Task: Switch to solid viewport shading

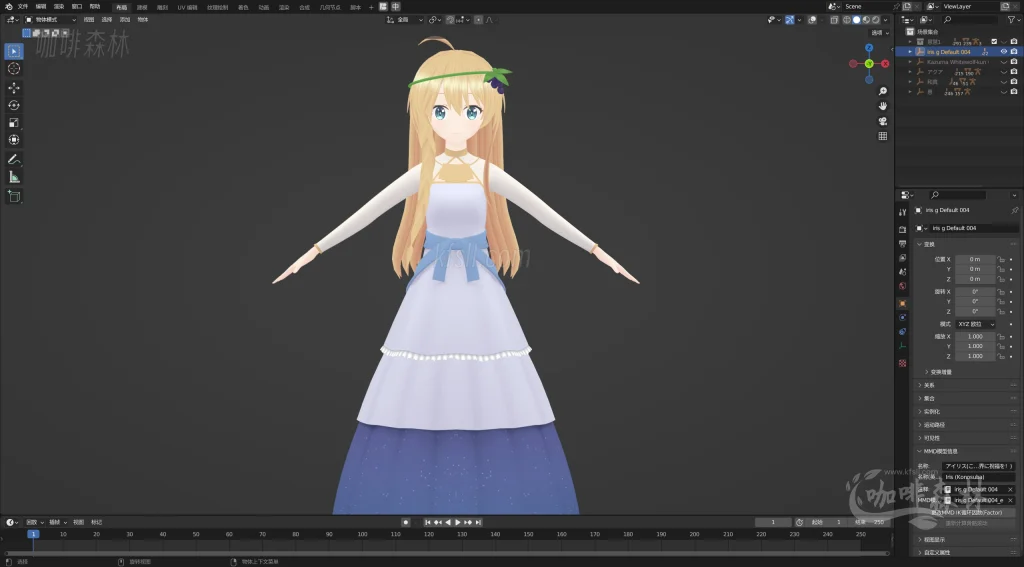Action: (x=857, y=20)
